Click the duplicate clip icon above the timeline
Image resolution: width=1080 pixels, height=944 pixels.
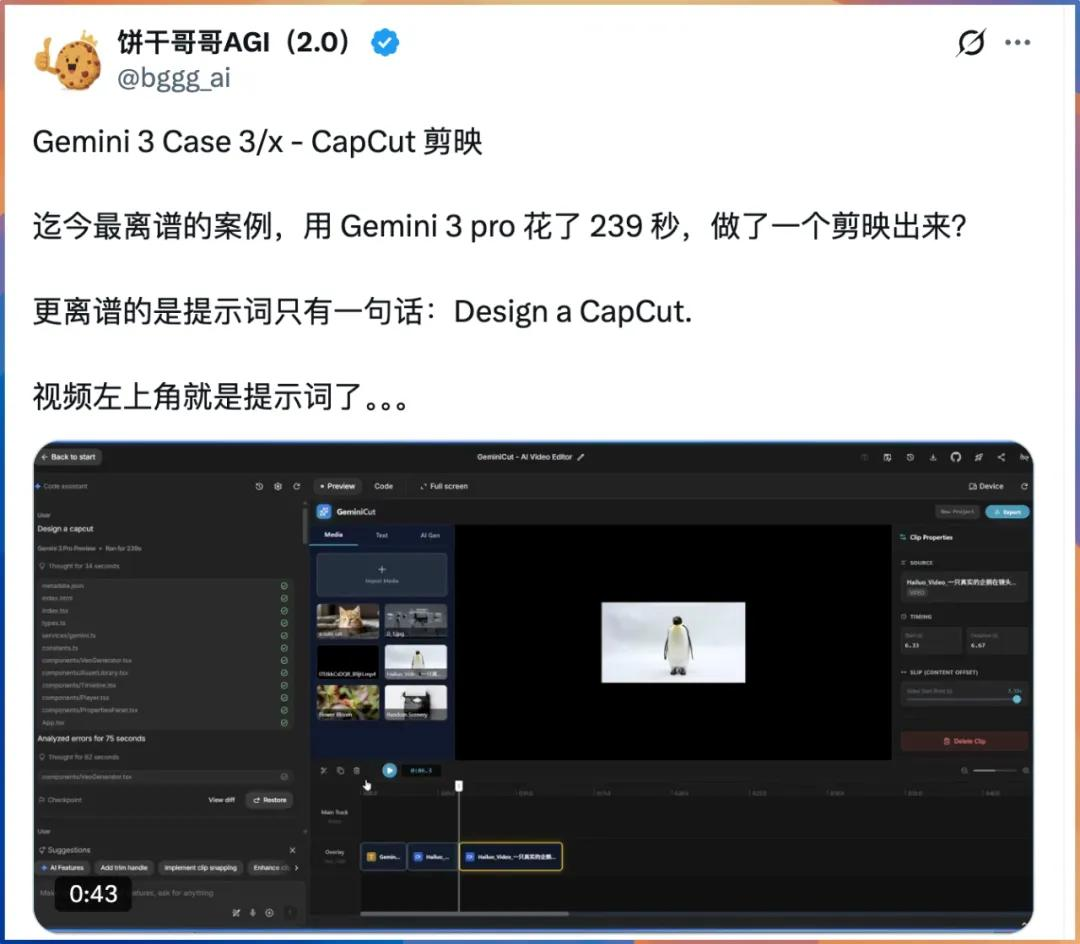pyautogui.click(x=340, y=770)
